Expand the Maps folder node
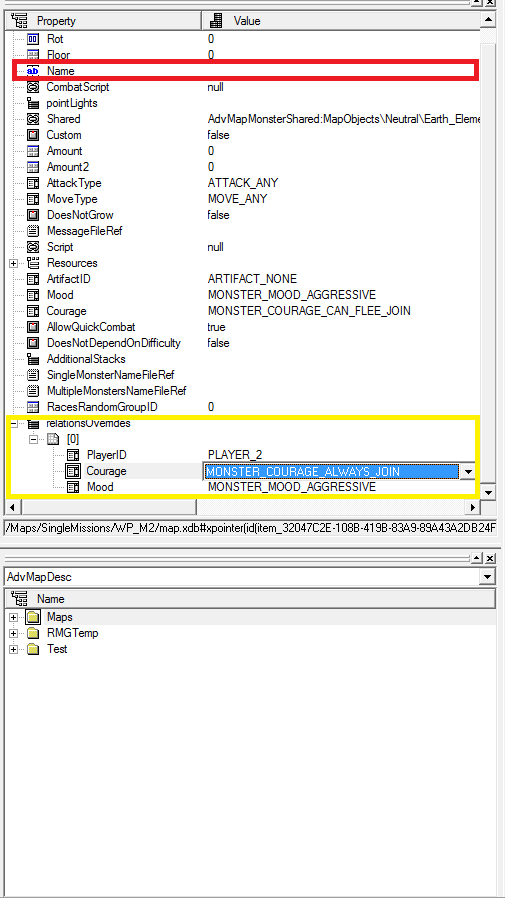505x899 pixels. 14,617
